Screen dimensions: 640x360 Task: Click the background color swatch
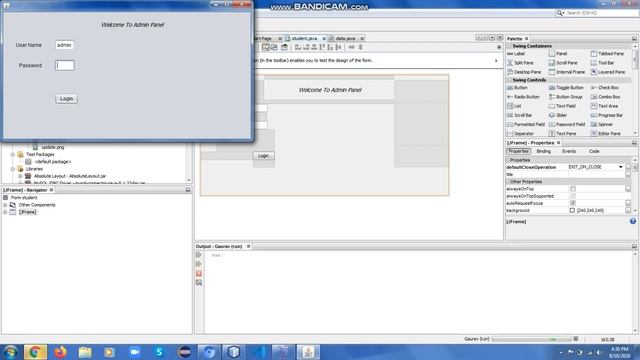[x=572, y=211]
